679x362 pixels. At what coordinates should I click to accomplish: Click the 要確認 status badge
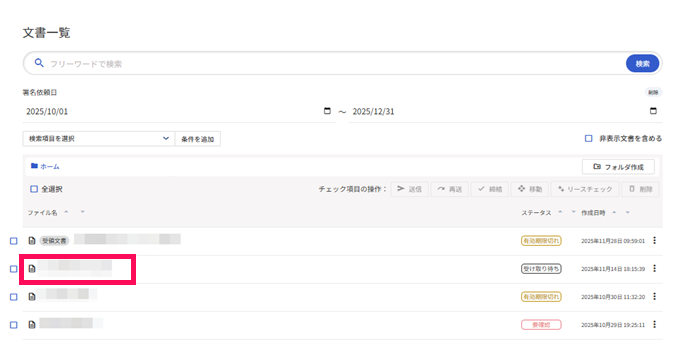[541, 325]
